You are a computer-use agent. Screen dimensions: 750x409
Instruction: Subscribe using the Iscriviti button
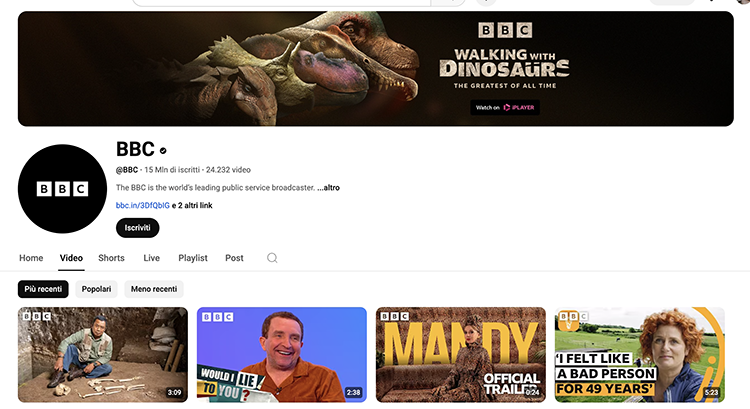pyautogui.click(x=137, y=228)
